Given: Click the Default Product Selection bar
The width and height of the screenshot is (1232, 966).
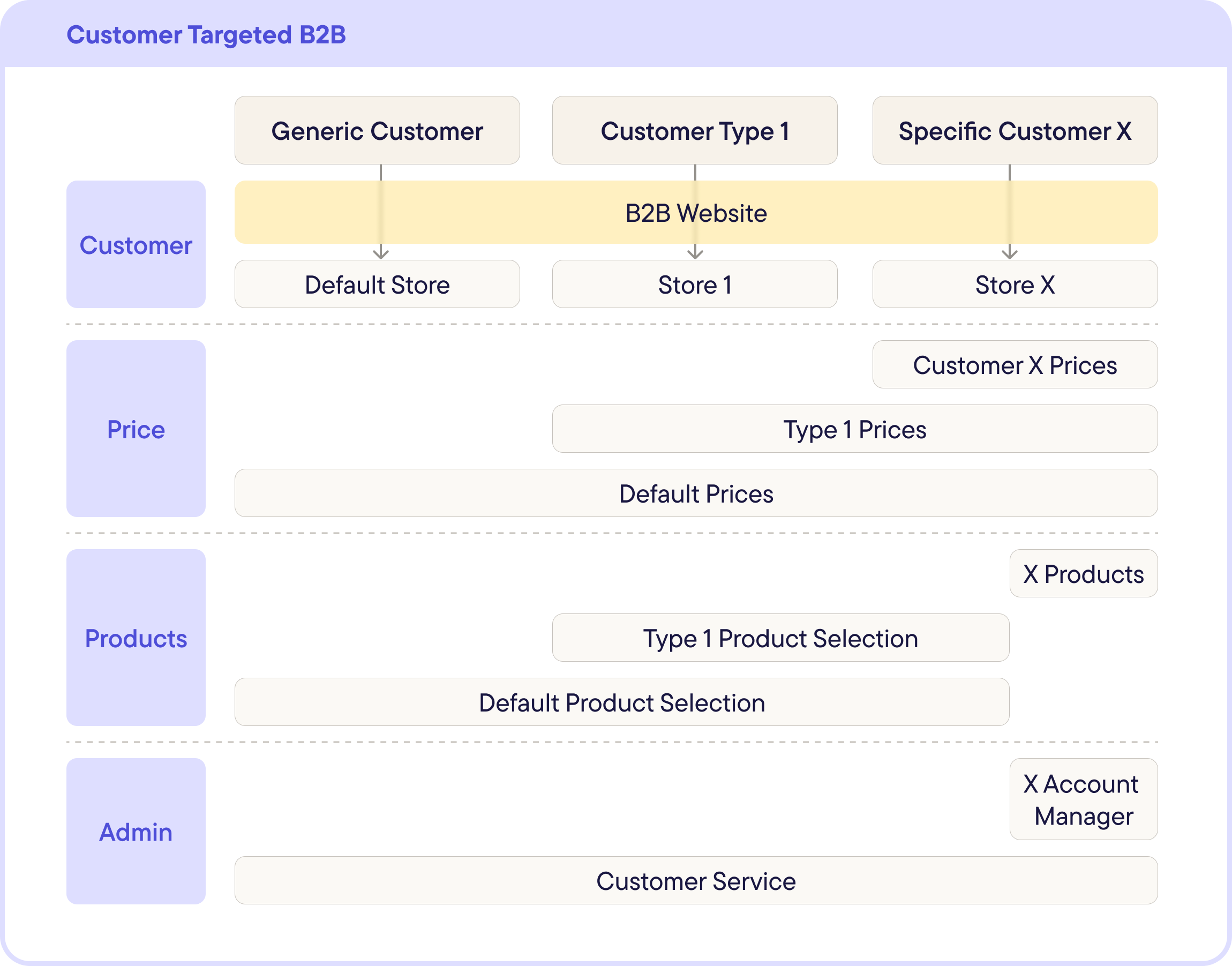Looking at the screenshot, I should coord(622,702).
